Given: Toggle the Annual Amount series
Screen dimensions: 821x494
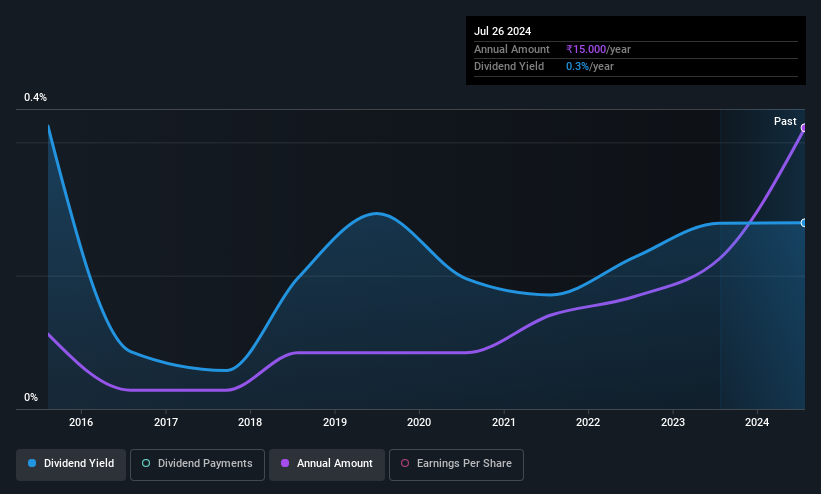Looking at the screenshot, I should [x=327, y=464].
